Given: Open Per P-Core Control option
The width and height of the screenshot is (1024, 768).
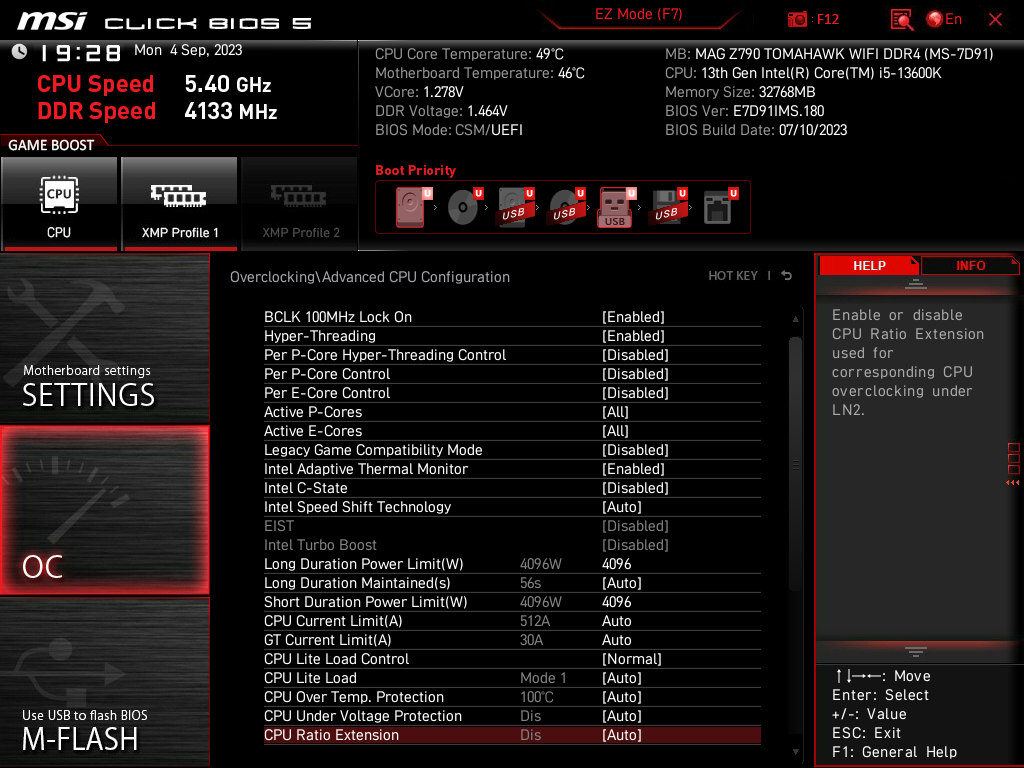Looking at the screenshot, I should (512, 374).
